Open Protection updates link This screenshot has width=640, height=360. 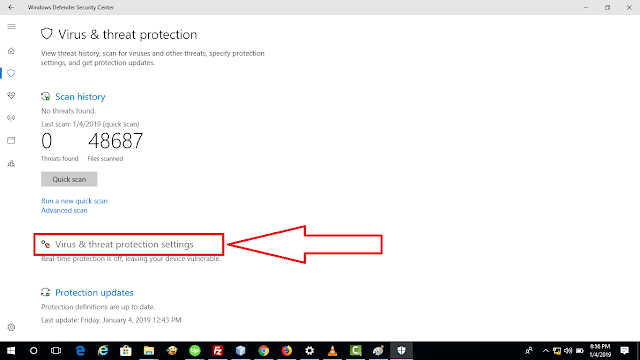point(94,293)
